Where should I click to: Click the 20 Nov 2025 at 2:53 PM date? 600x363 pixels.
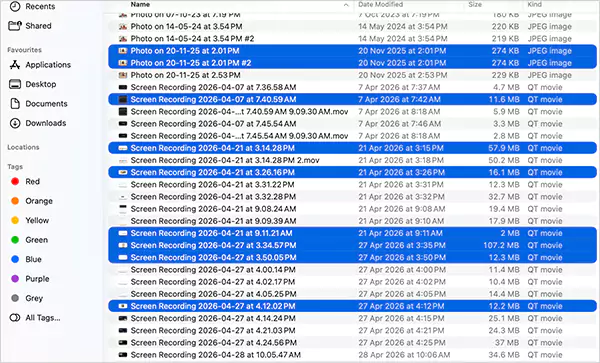click(403, 75)
